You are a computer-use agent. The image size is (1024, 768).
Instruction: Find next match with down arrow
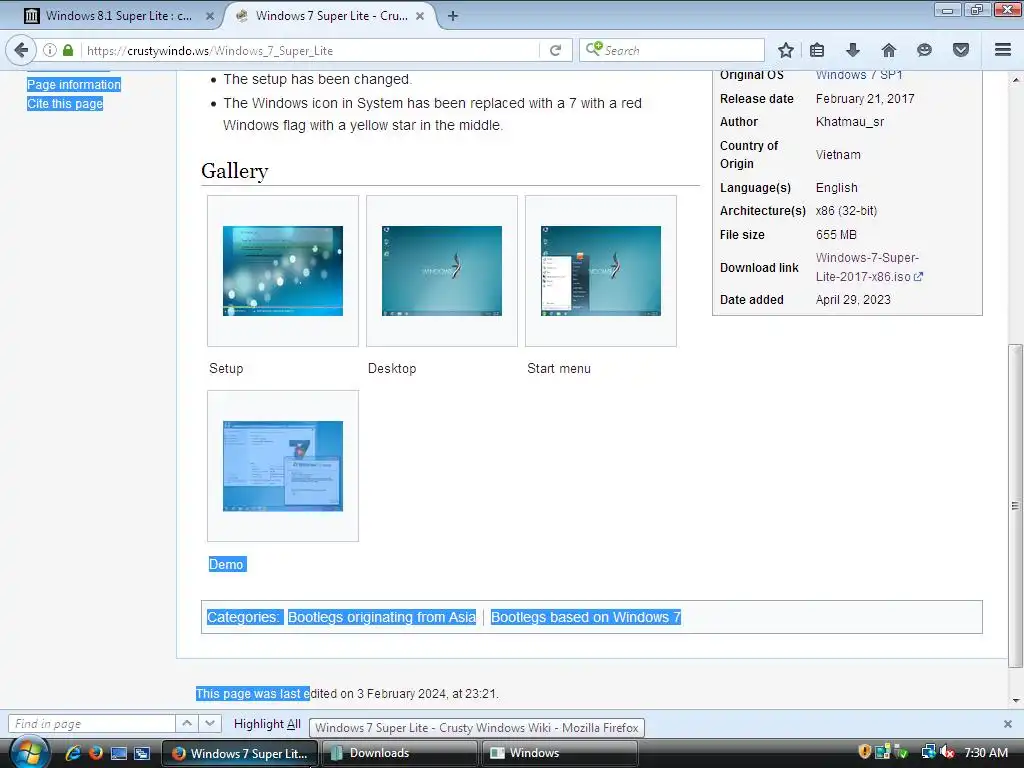209,724
